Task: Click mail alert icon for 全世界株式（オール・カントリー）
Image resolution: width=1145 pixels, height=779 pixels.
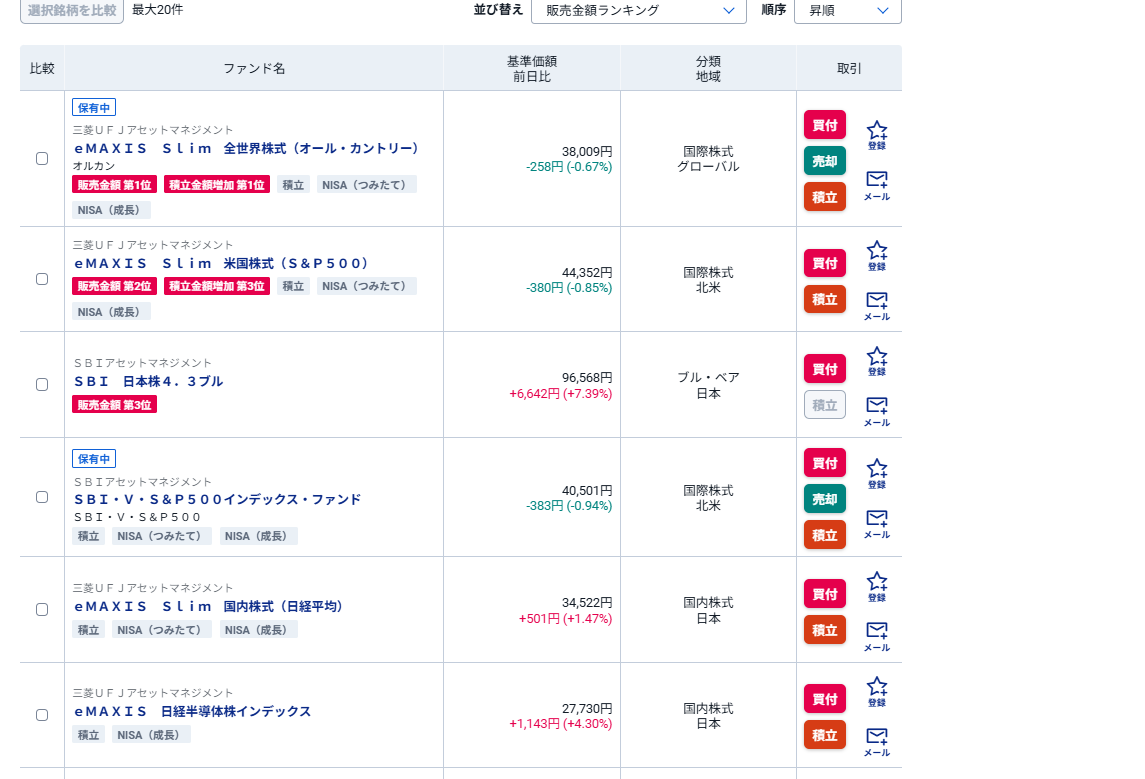Action: (876, 185)
